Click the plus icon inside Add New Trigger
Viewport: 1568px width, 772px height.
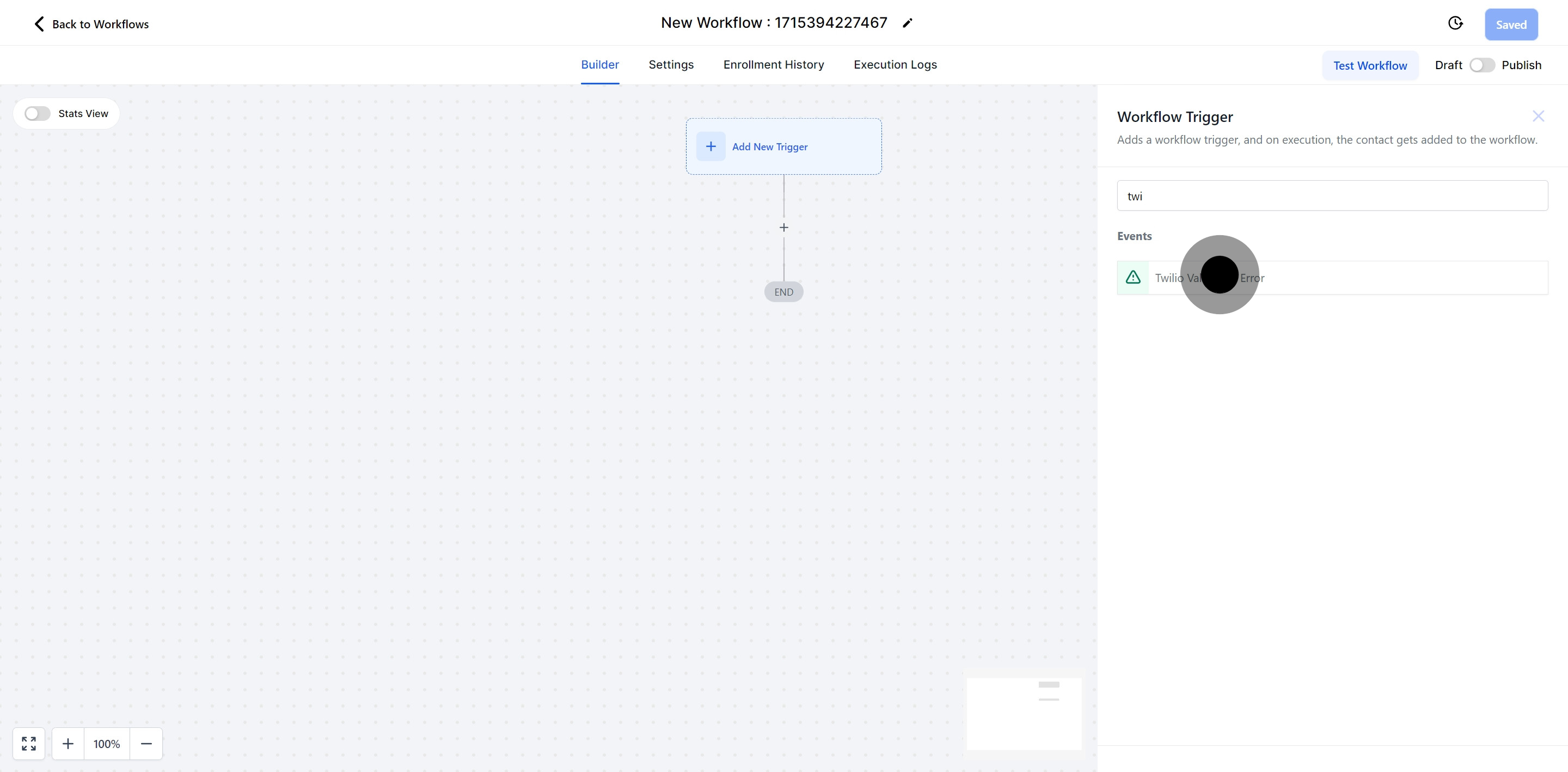coord(710,146)
